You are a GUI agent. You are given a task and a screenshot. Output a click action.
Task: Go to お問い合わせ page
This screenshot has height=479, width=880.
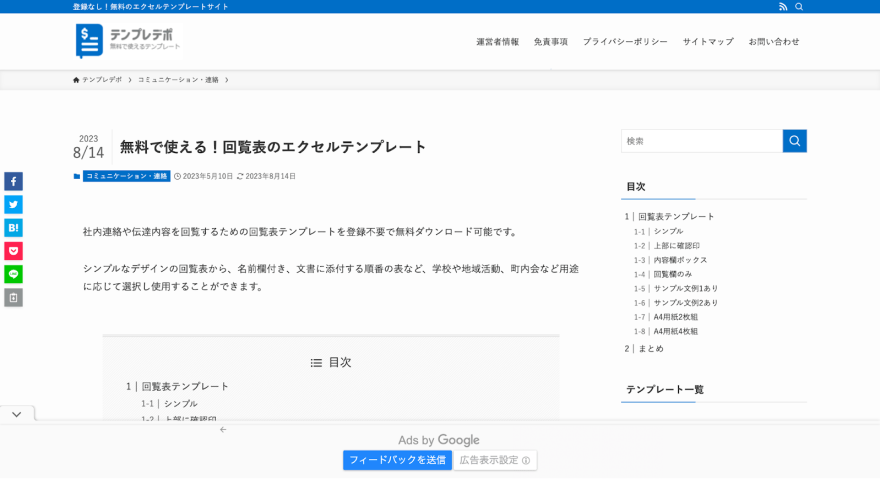pos(774,42)
